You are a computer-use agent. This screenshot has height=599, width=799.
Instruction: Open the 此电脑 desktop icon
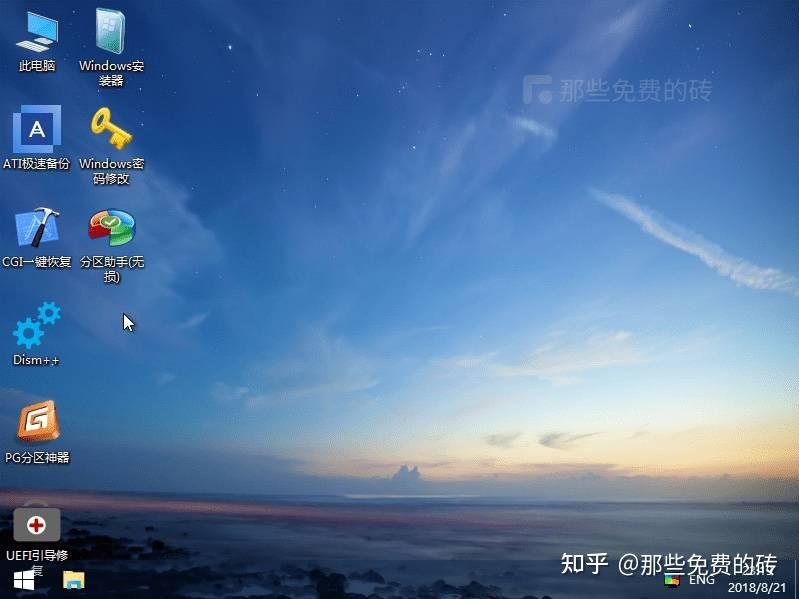coord(37,43)
